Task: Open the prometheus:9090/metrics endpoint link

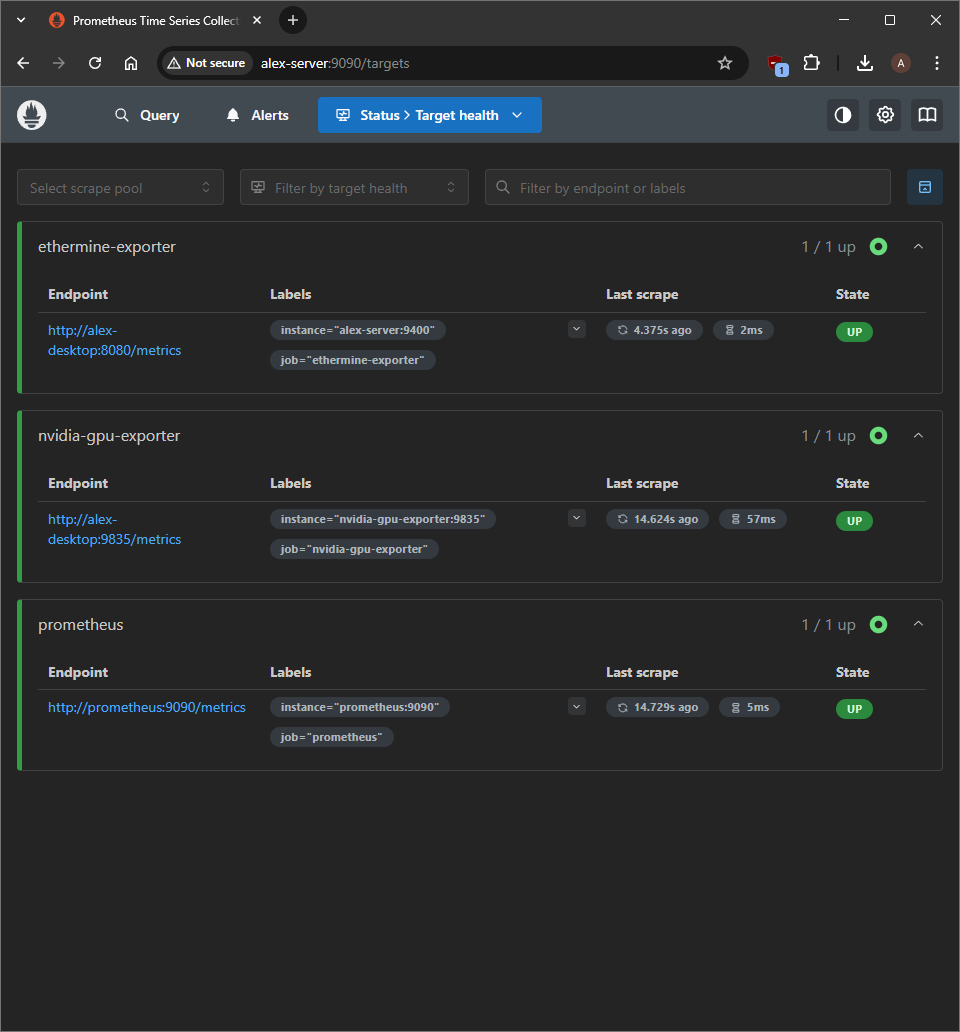Action: coord(147,707)
